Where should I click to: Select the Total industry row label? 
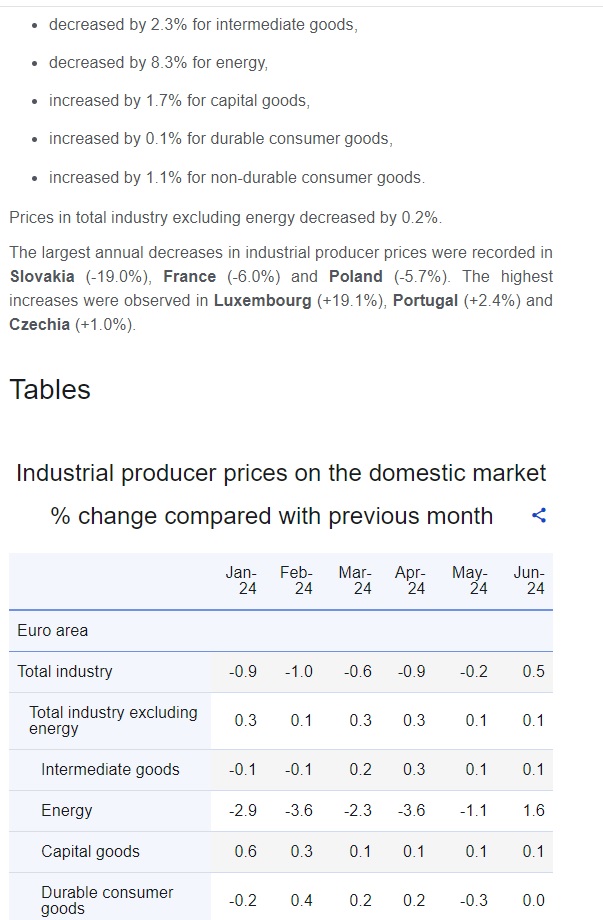(x=65, y=672)
